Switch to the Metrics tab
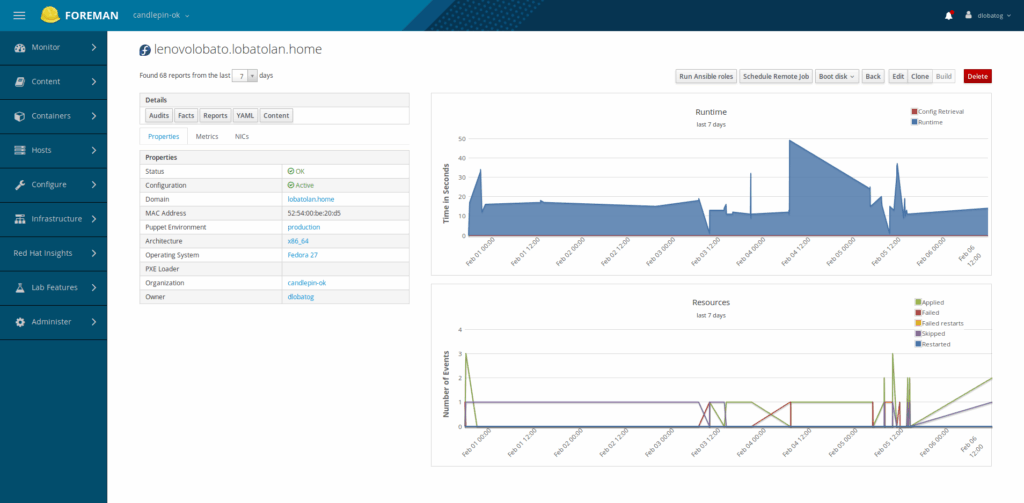This screenshot has width=1024, height=503. pyautogui.click(x=207, y=136)
